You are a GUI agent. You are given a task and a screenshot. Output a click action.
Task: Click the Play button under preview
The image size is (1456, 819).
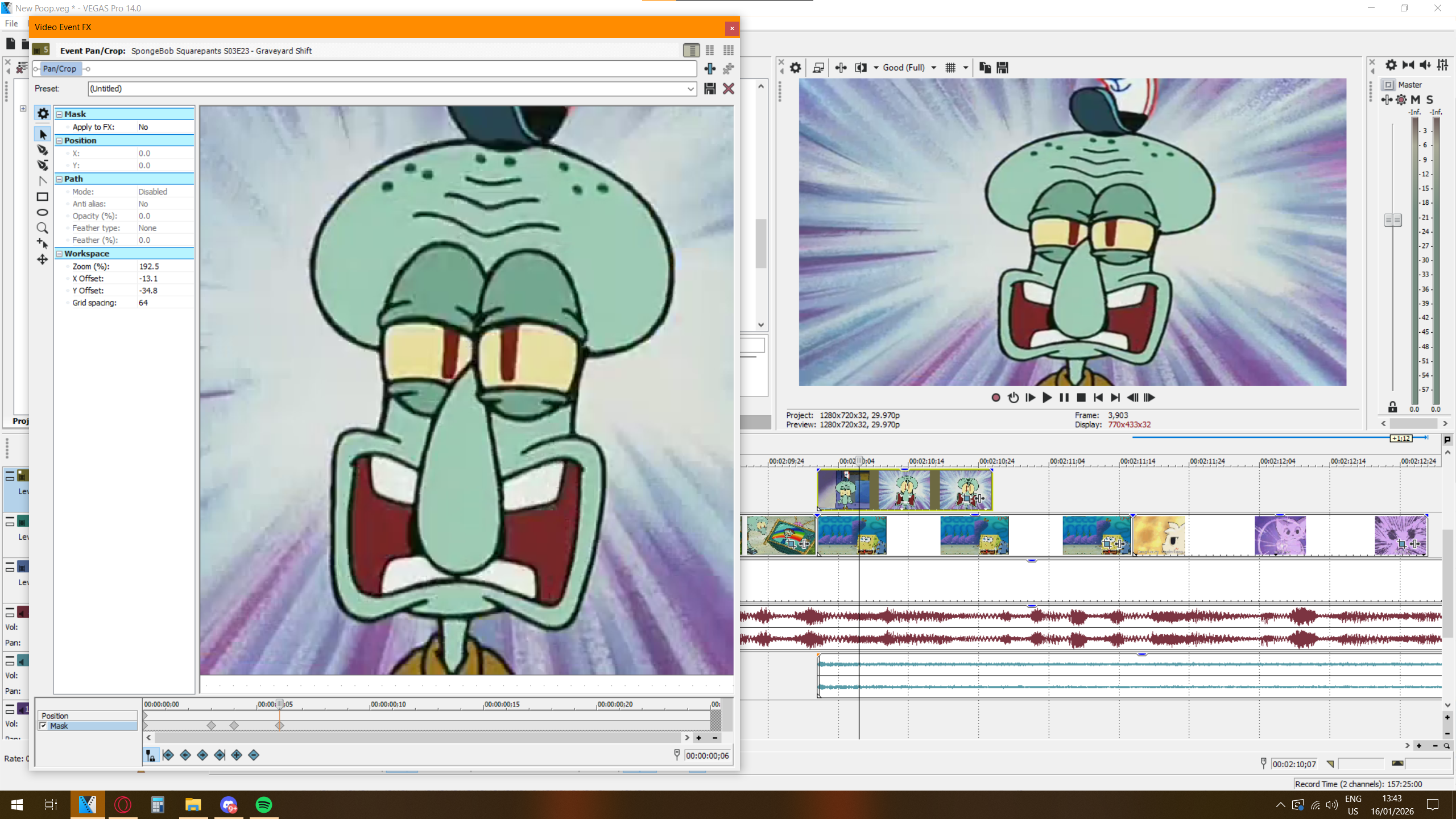point(1046,398)
